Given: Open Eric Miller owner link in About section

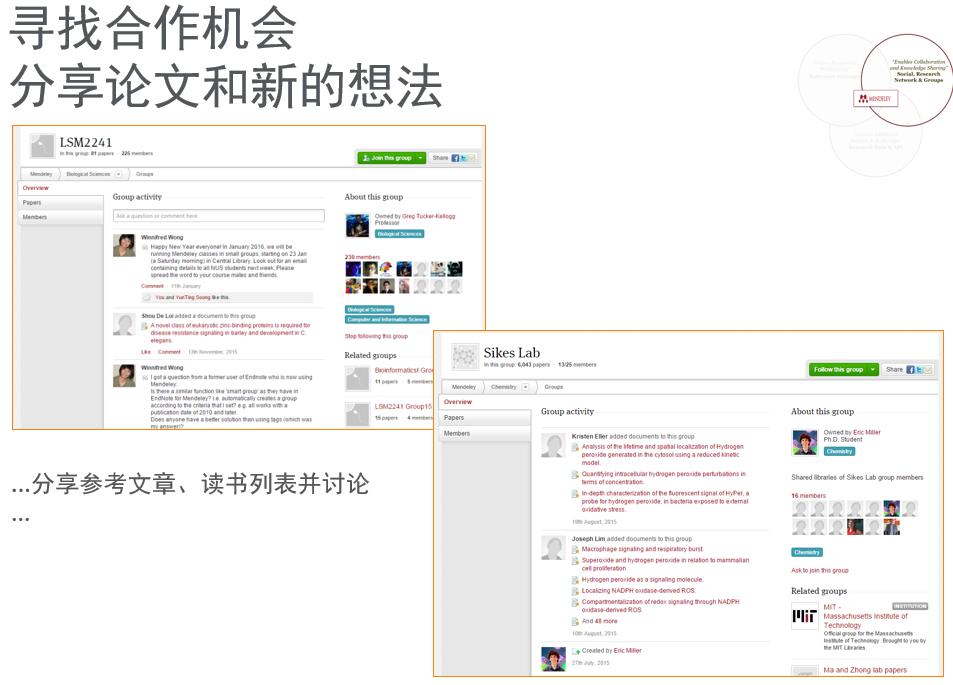Looking at the screenshot, I should (867, 433).
